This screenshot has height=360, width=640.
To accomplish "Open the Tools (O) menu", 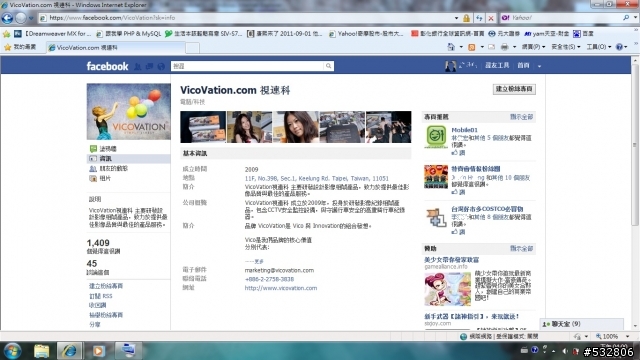I will click(598, 47).
